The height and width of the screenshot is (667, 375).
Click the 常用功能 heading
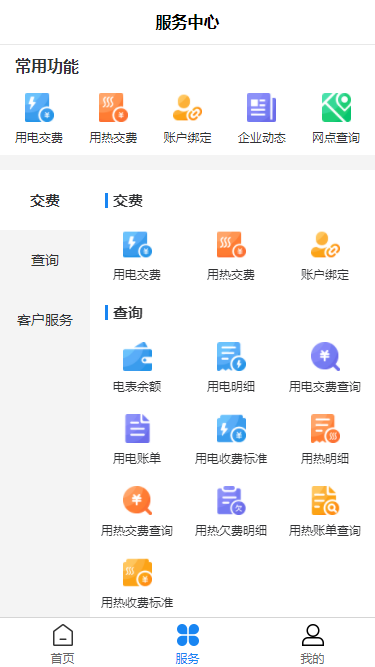pos(47,66)
